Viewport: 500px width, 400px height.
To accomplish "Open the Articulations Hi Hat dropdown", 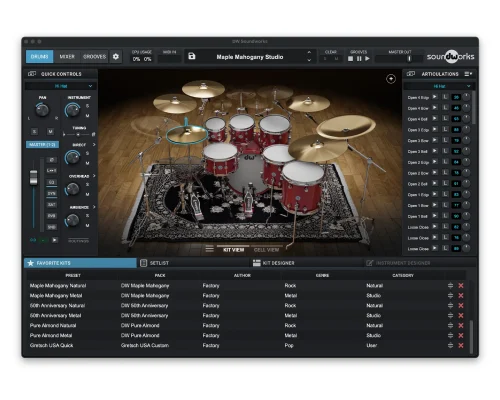I will 439,86.
